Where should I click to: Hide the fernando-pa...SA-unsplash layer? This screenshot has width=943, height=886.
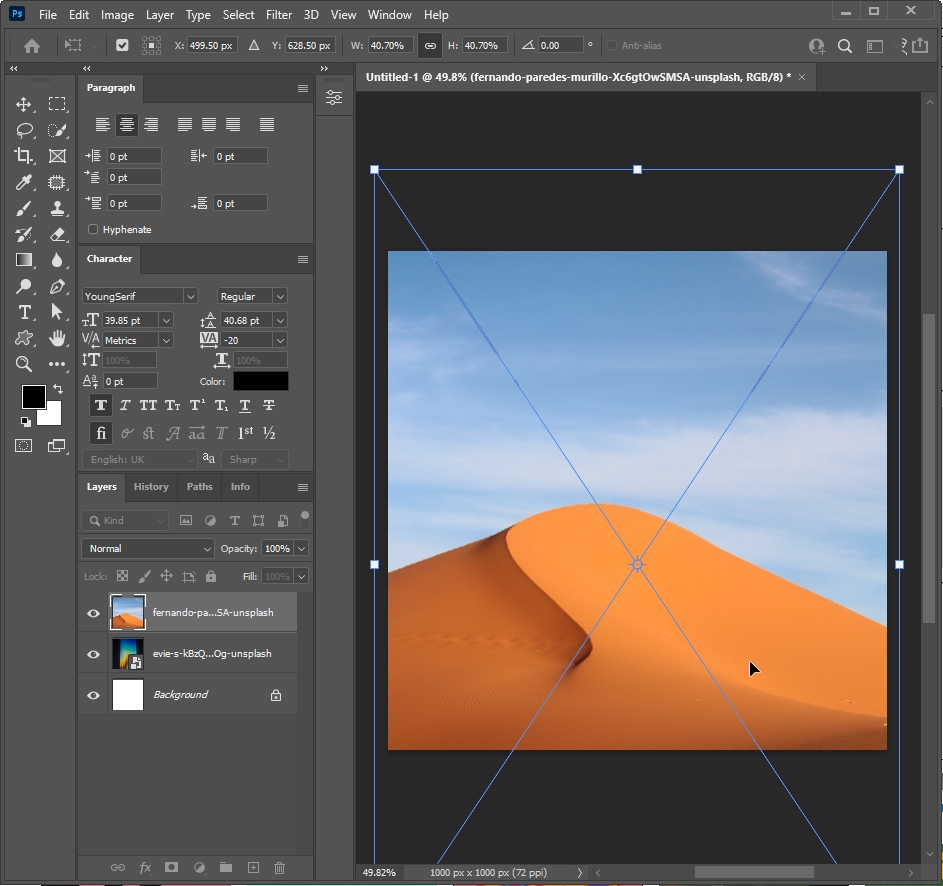click(93, 613)
